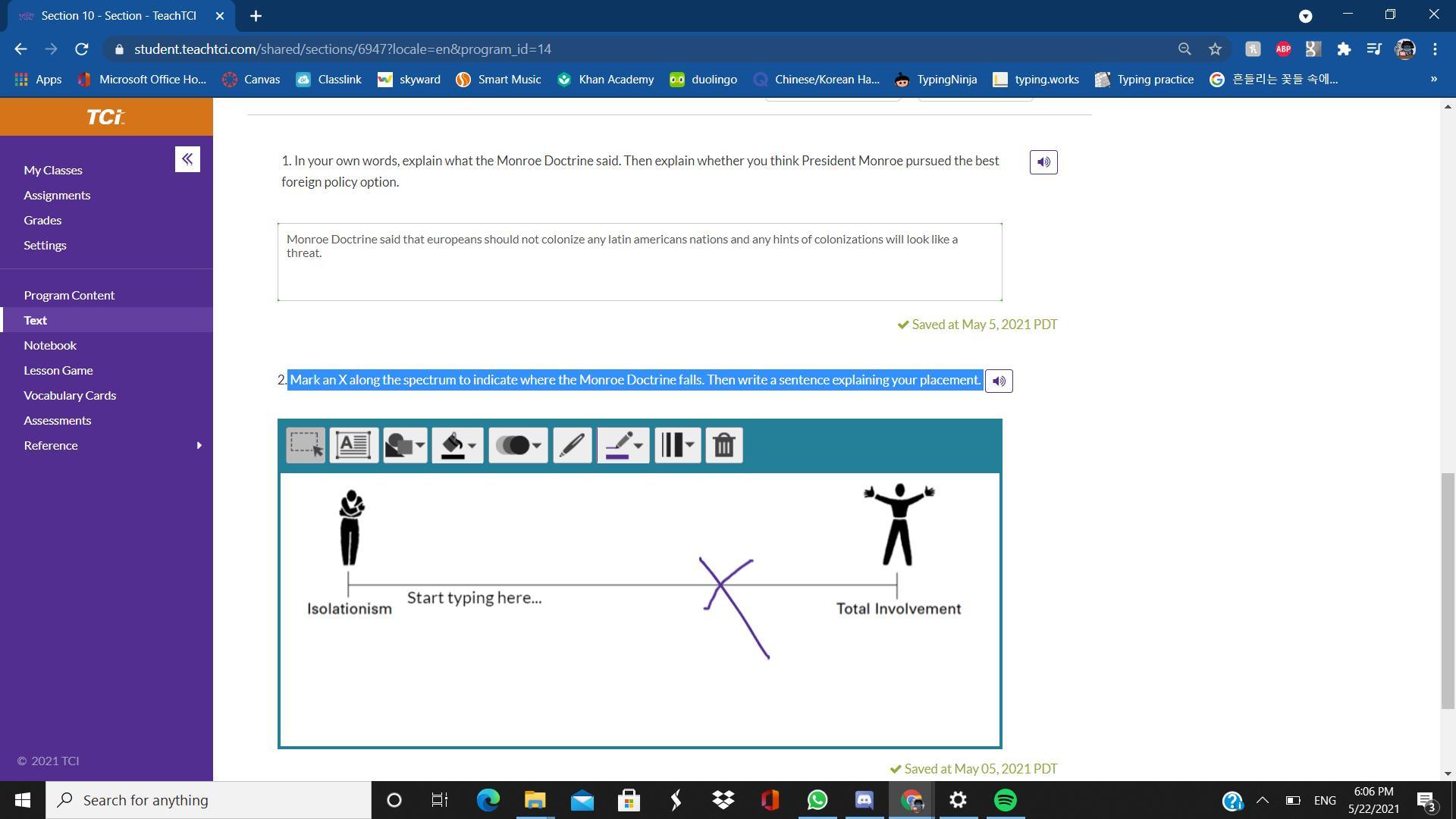This screenshot has width=1456, height=819.
Task: Expand the Reference sidebar menu item
Action: pos(198,444)
